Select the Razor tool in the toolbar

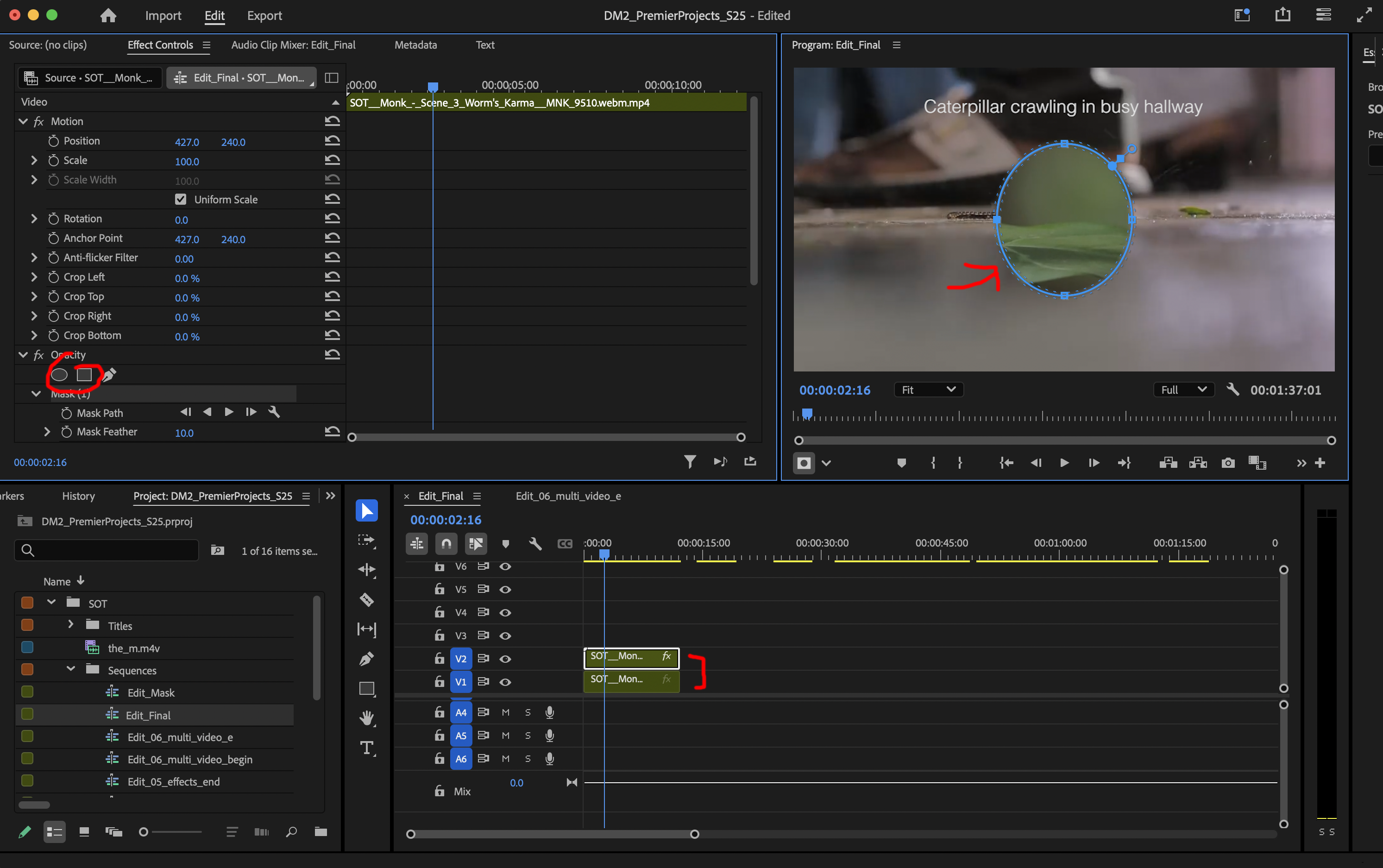(x=366, y=600)
